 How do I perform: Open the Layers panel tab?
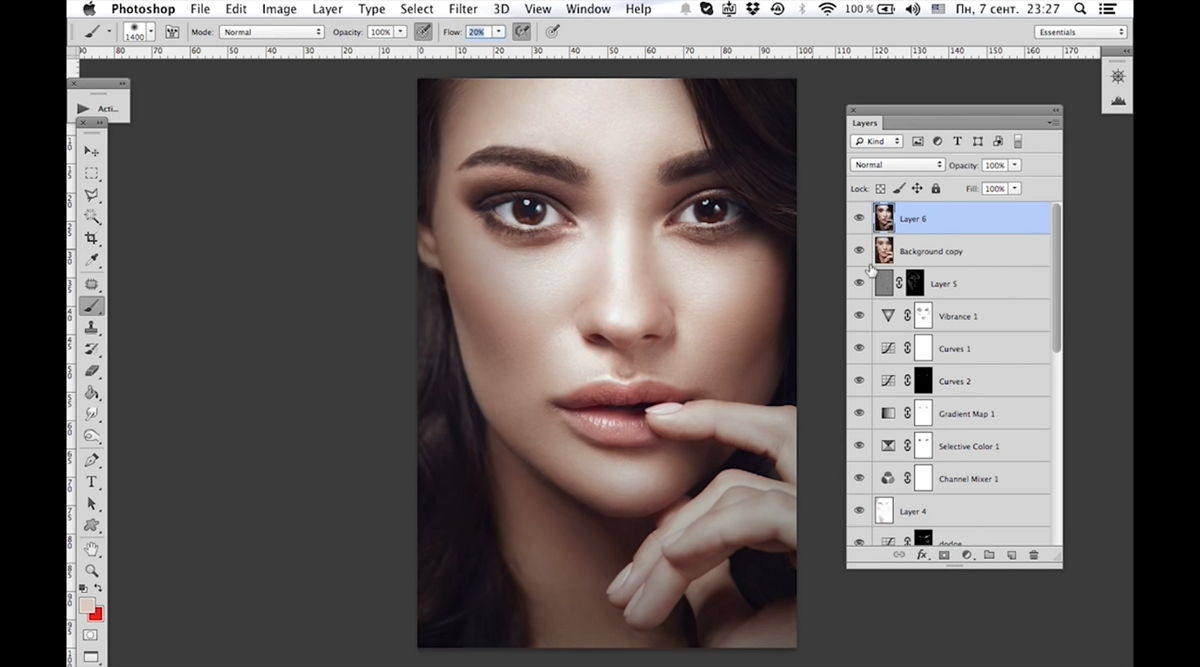point(864,123)
